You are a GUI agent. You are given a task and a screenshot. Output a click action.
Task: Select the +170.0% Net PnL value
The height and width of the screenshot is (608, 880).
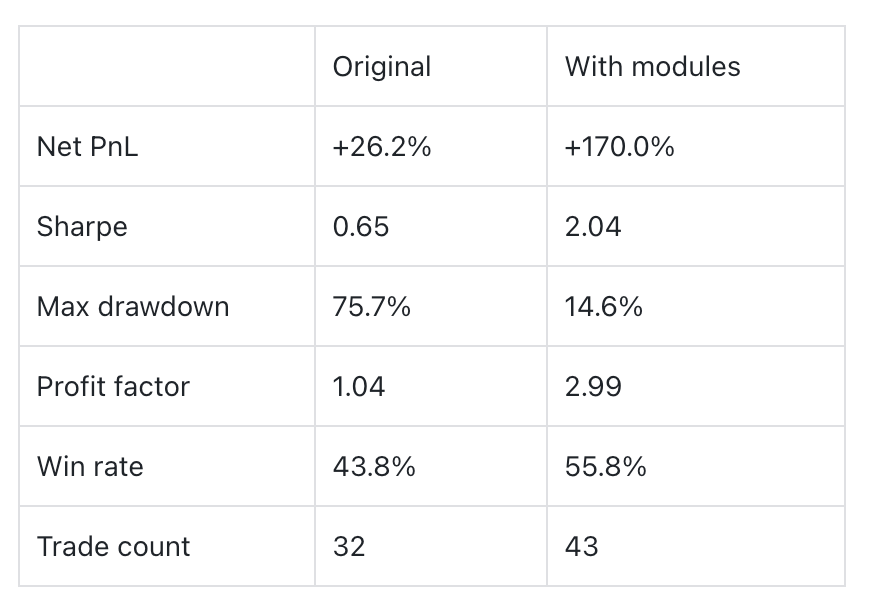[620, 147]
